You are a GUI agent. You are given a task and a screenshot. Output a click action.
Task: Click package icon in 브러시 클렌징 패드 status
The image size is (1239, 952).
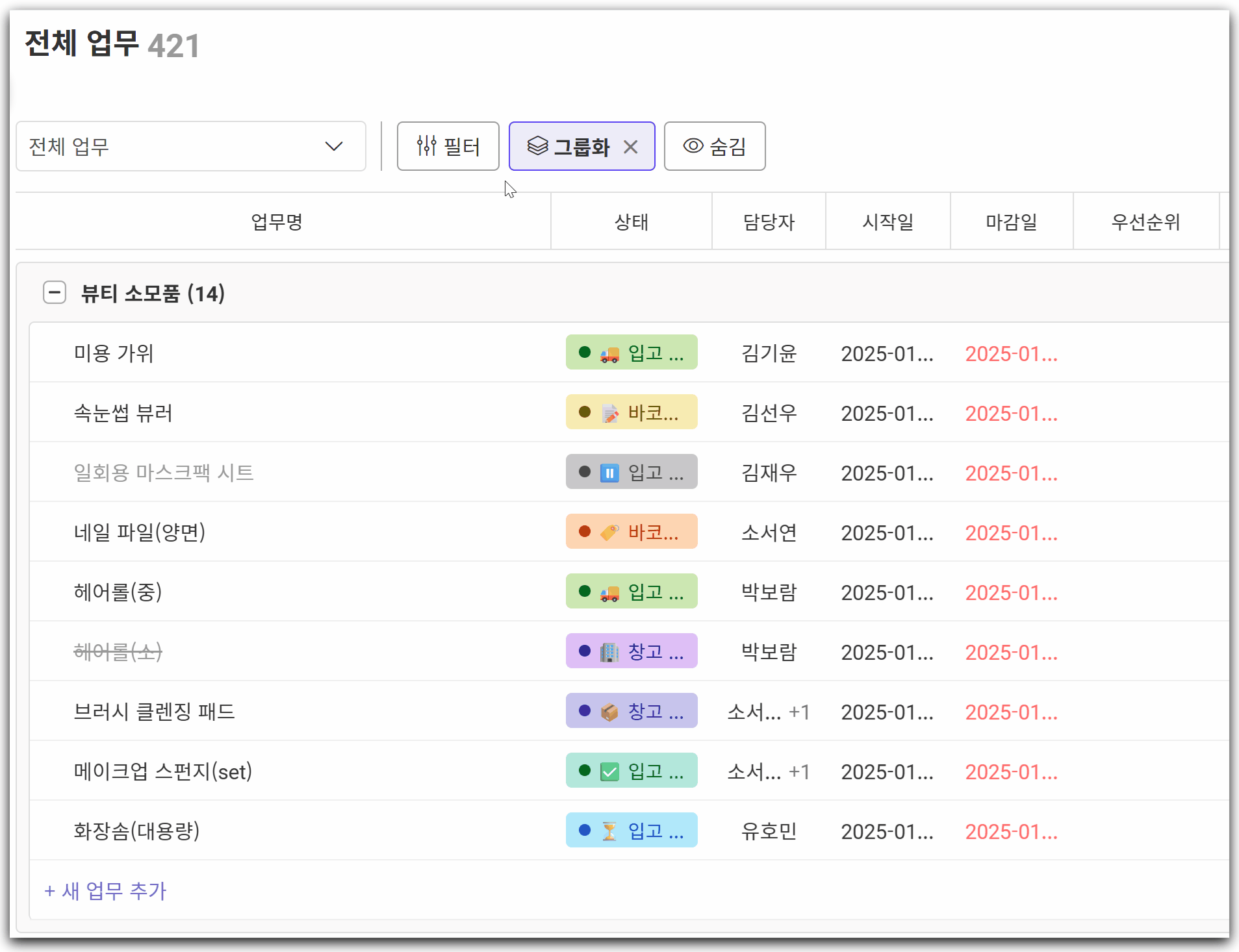coord(609,712)
